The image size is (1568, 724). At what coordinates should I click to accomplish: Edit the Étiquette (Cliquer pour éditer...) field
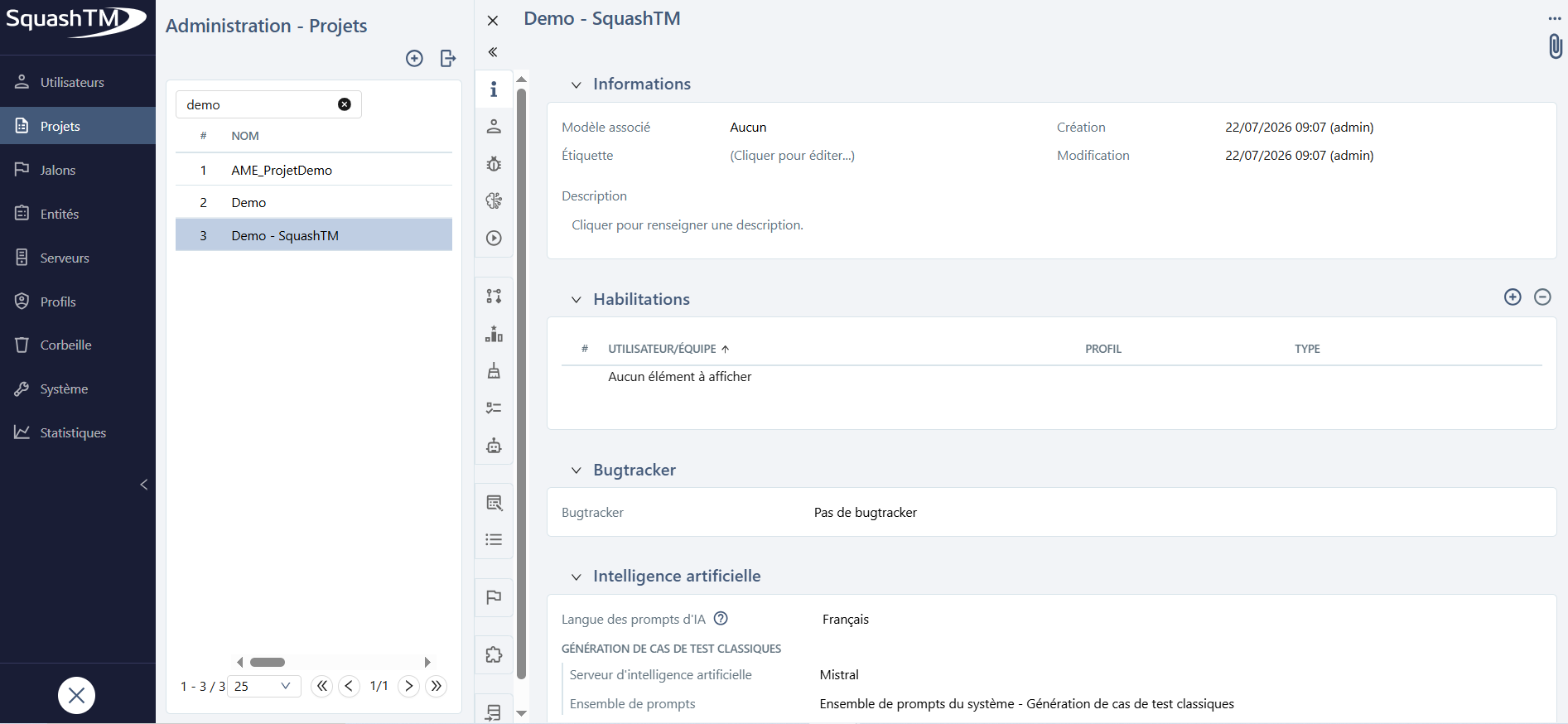tap(792, 155)
